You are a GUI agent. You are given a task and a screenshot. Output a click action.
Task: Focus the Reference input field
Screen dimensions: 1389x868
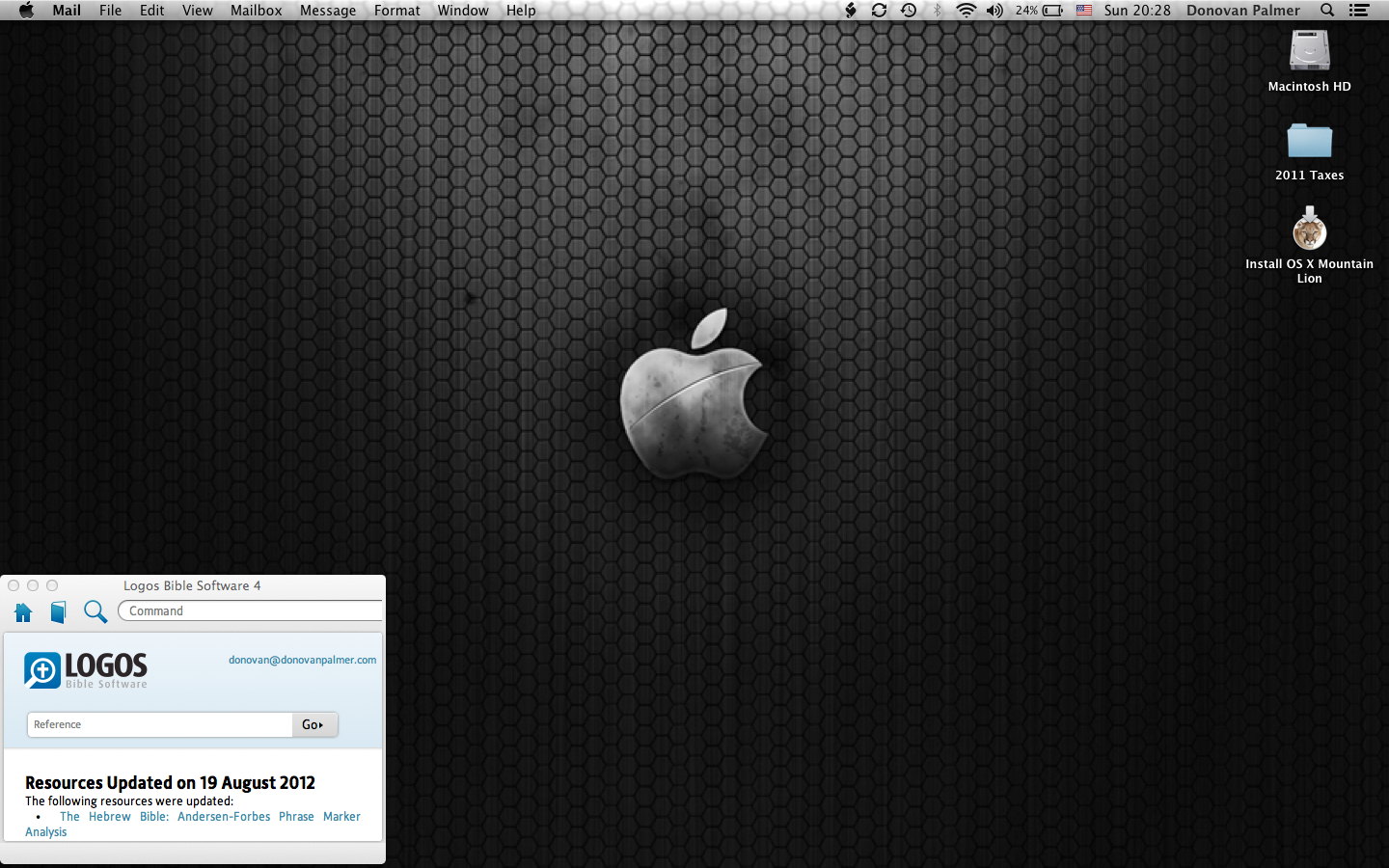coord(160,724)
